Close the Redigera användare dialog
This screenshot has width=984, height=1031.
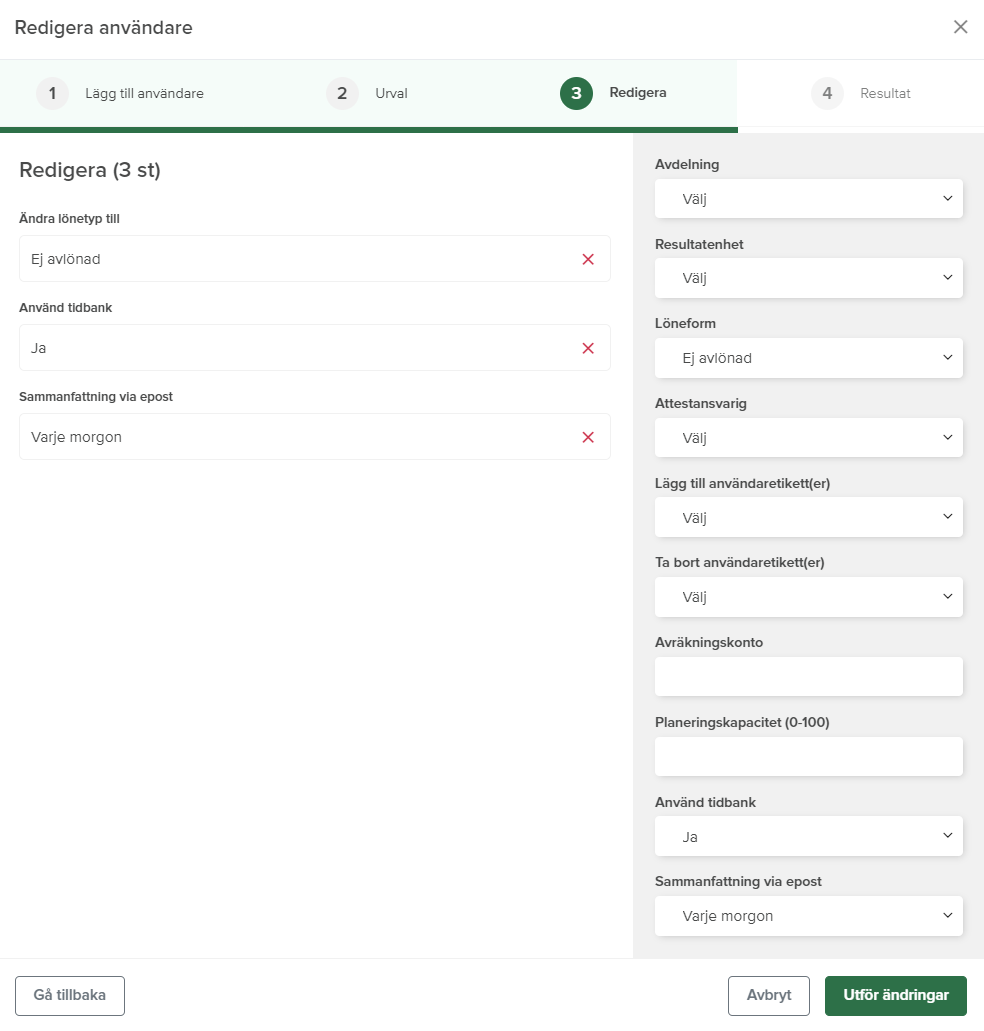pyautogui.click(x=960, y=27)
